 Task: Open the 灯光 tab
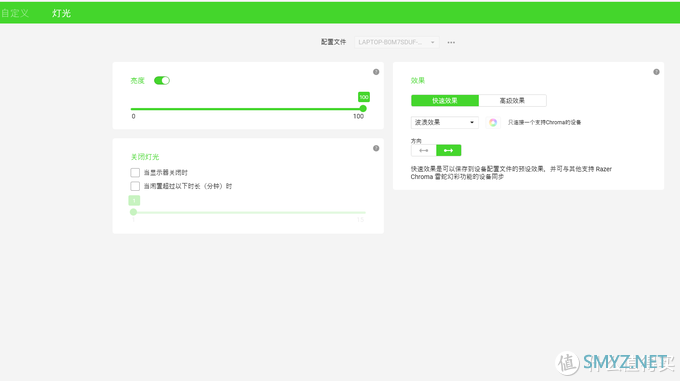tap(61, 13)
